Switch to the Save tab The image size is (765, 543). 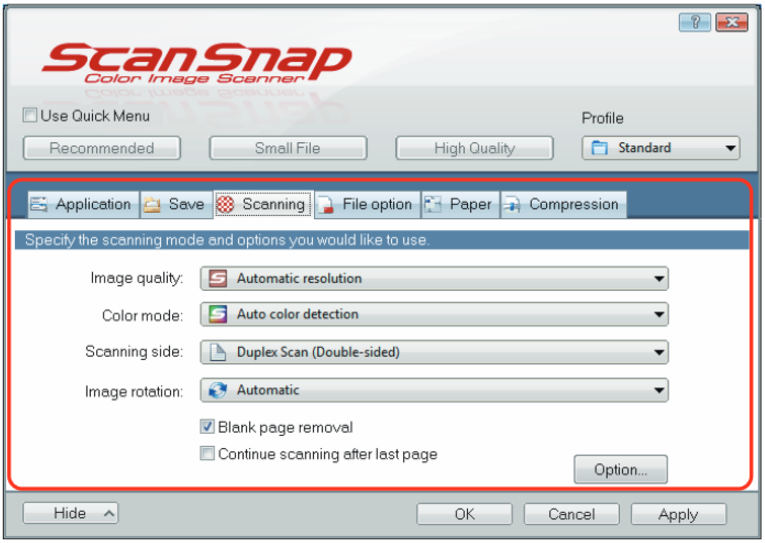pos(177,204)
